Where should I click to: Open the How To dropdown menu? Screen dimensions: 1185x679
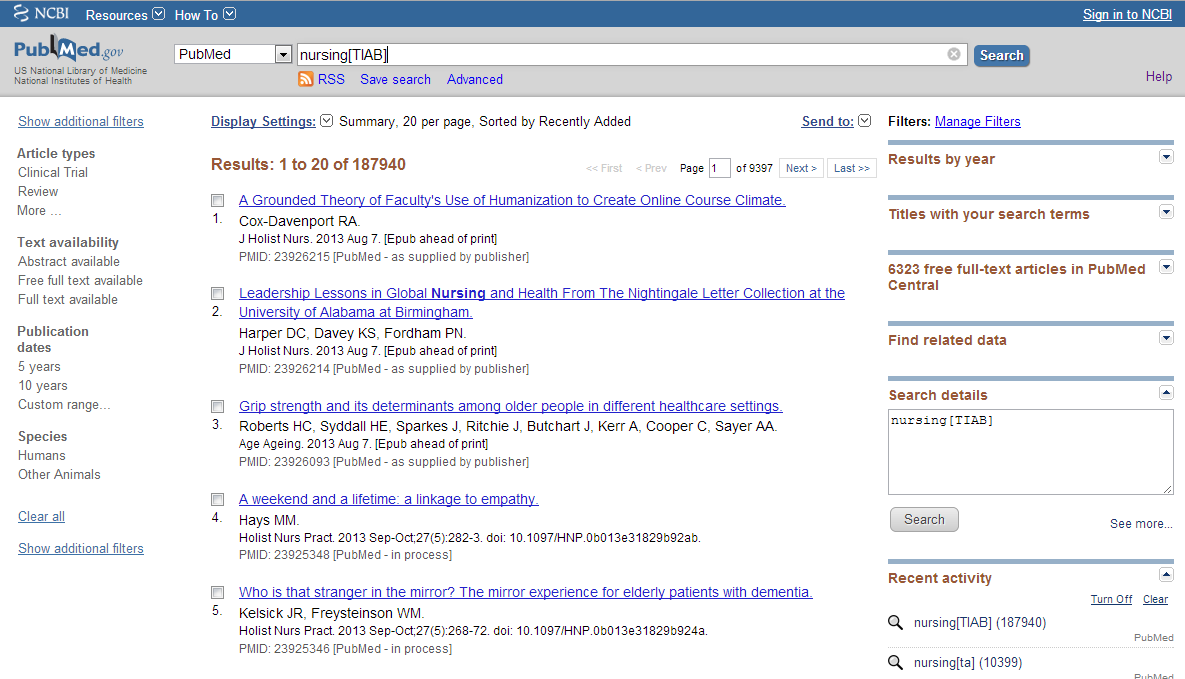[205, 14]
